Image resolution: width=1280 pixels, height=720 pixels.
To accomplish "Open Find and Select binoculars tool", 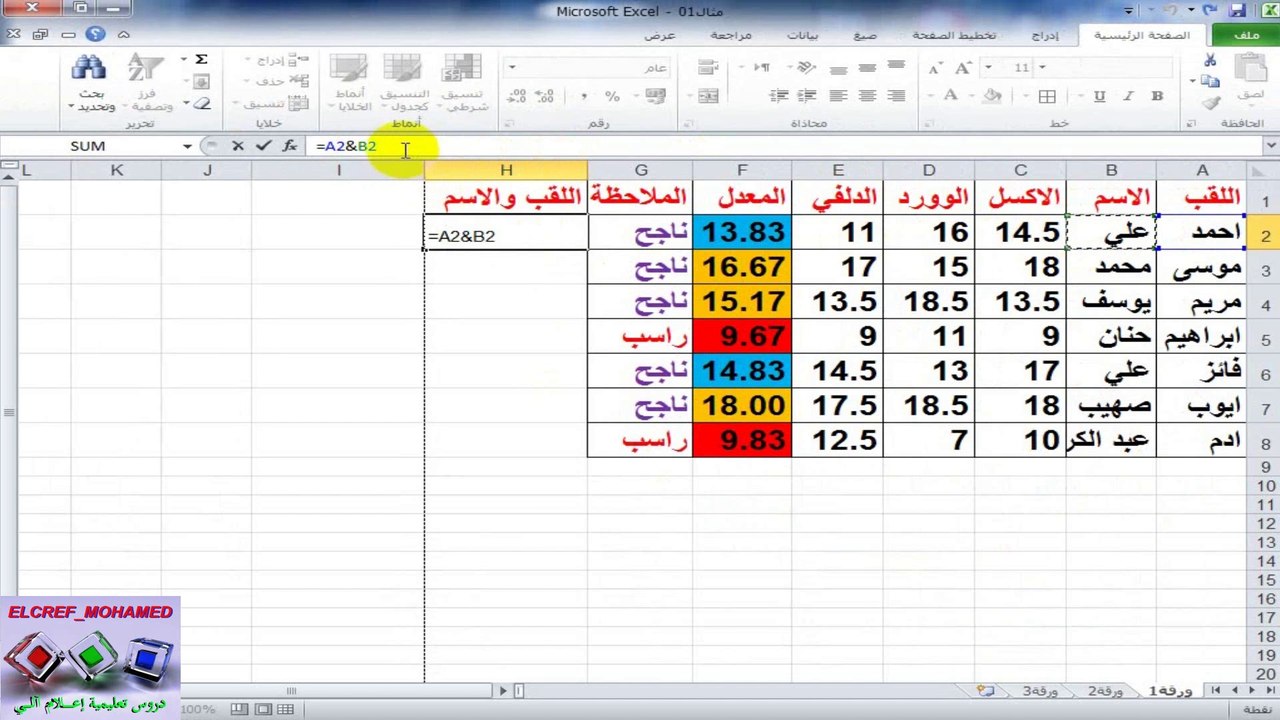I will click(90, 81).
